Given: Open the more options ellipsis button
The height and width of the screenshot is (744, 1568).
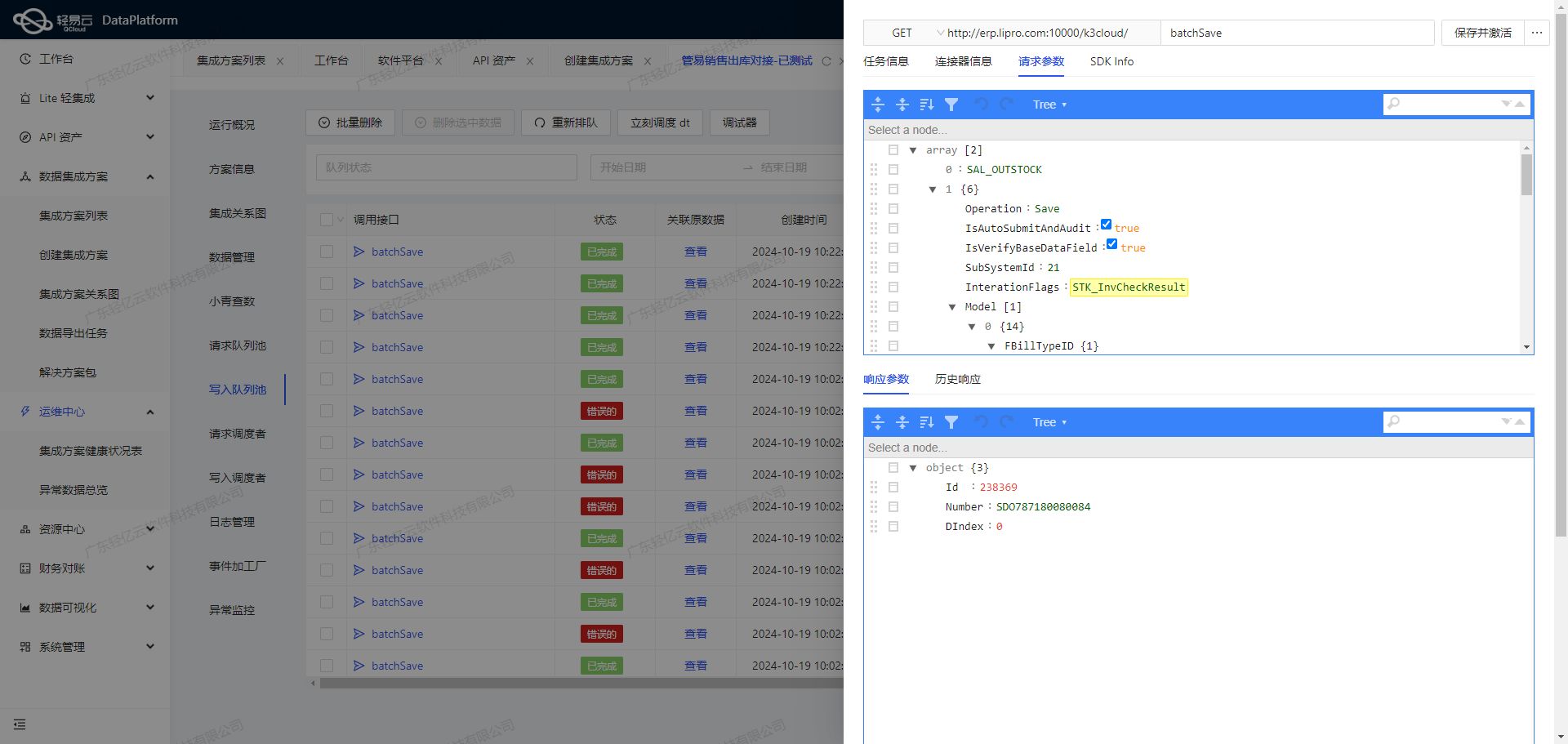Looking at the screenshot, I should pos(1537,33).
